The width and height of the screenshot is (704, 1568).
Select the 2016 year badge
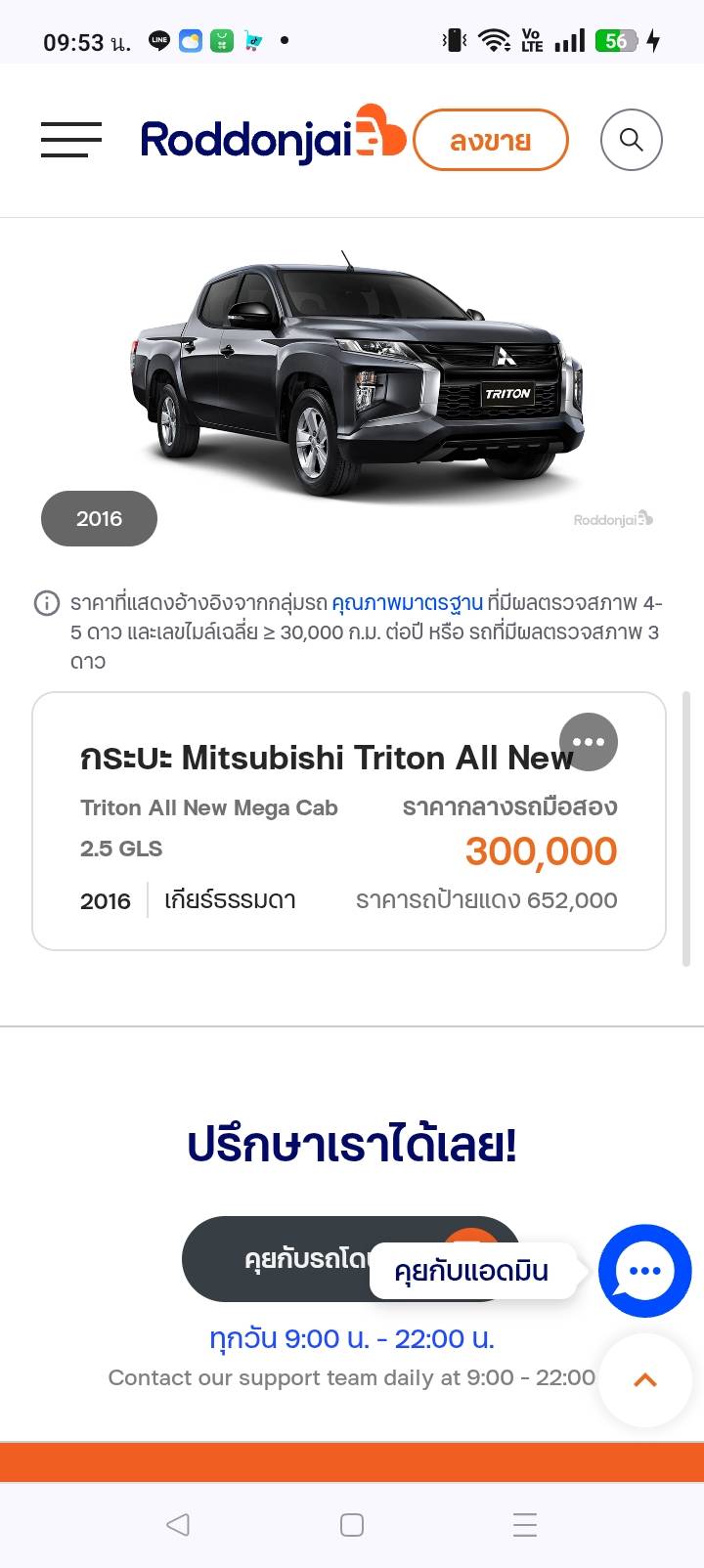click(x=99, y=518)
